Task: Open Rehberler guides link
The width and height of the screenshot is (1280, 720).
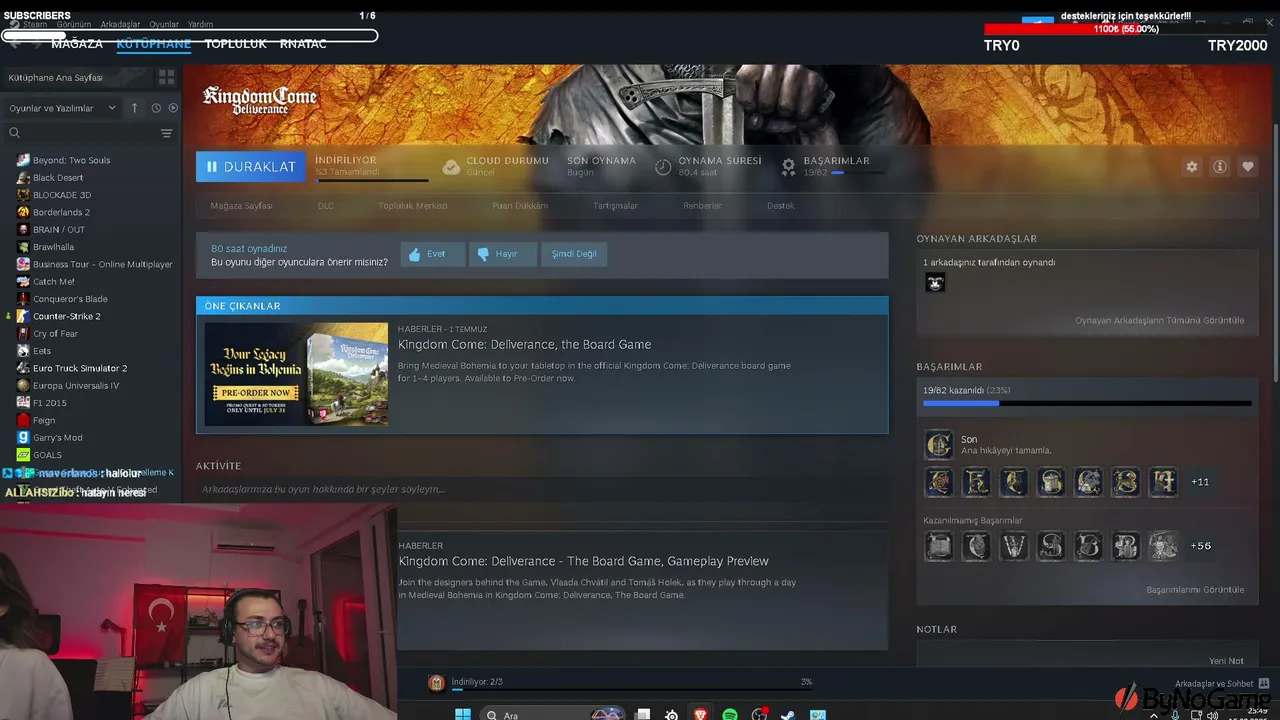Action: coord(702,206)
